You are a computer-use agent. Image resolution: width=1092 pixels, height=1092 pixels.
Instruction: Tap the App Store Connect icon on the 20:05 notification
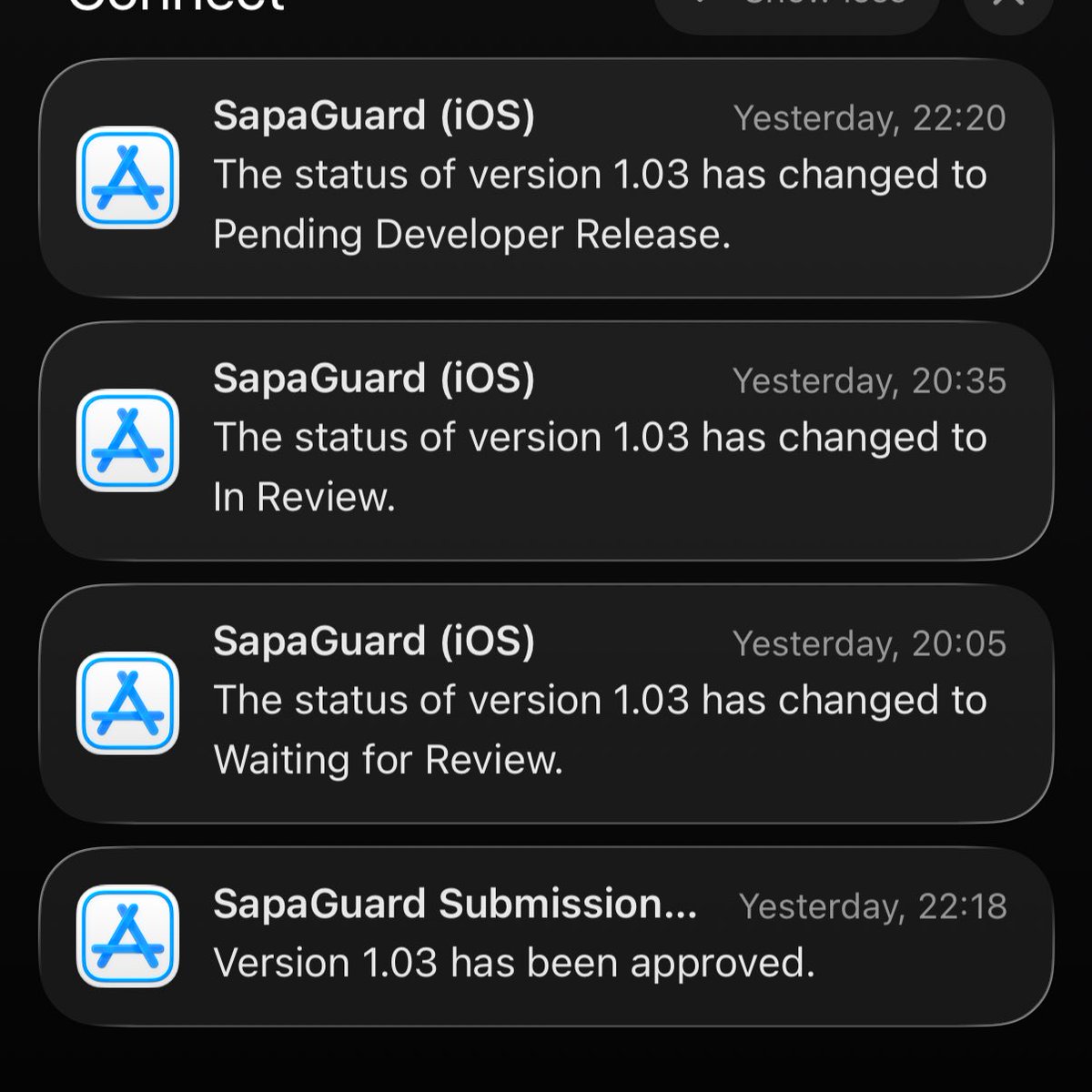127,703
